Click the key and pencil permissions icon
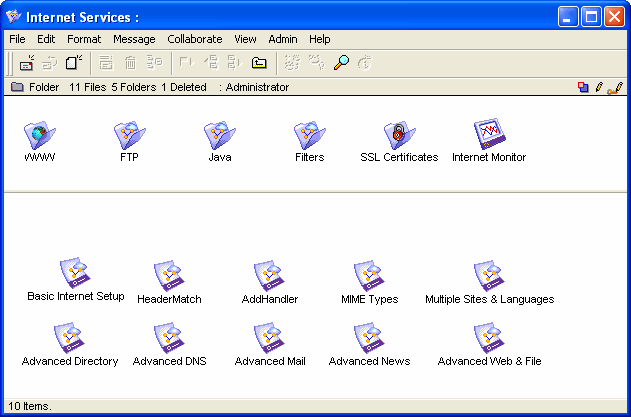 (615, 88)
